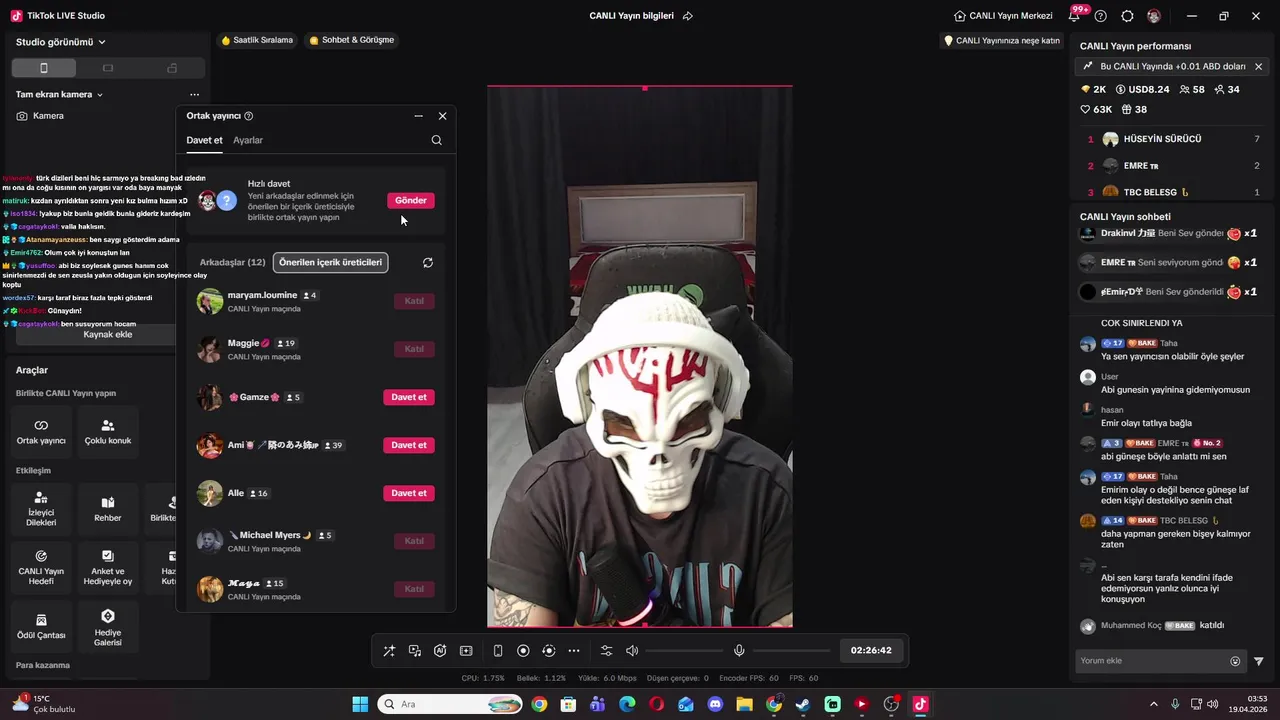This screenshot has width=1280, height=720.
Task: Open the video clip frame icon
Action: 466,651
